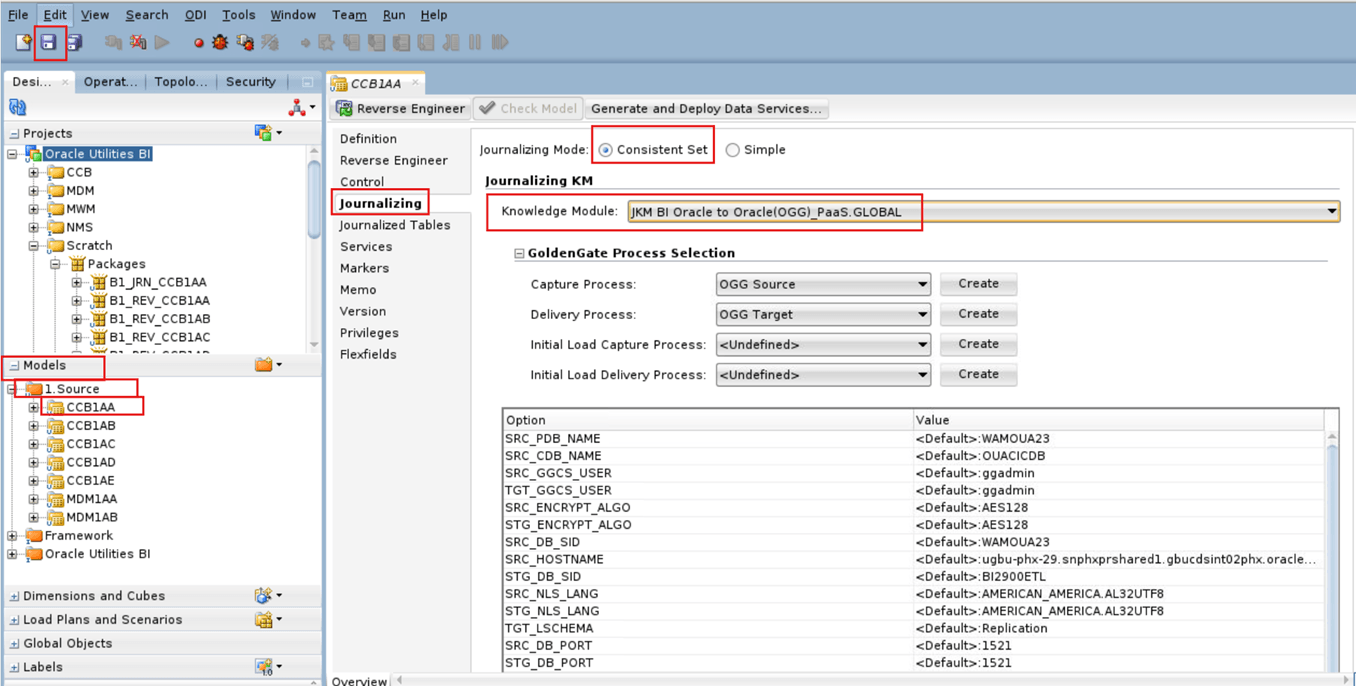Viewport: 1356px width, 686px height.
Task: Select Consistent Set journalizing mode
Action: click(605, 150)
